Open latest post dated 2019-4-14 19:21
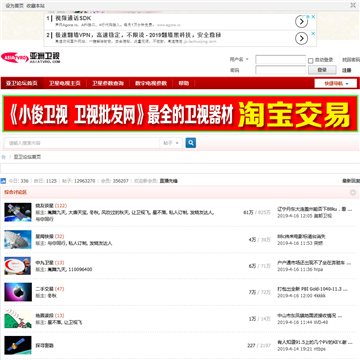This screenshot has width=360, height=360. (315, 342)
